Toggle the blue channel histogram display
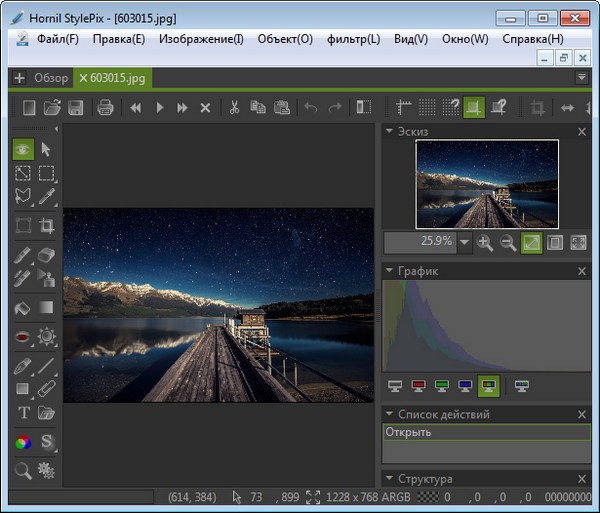The width and height of the screenshot is (600, 513). tap(464, 386)
